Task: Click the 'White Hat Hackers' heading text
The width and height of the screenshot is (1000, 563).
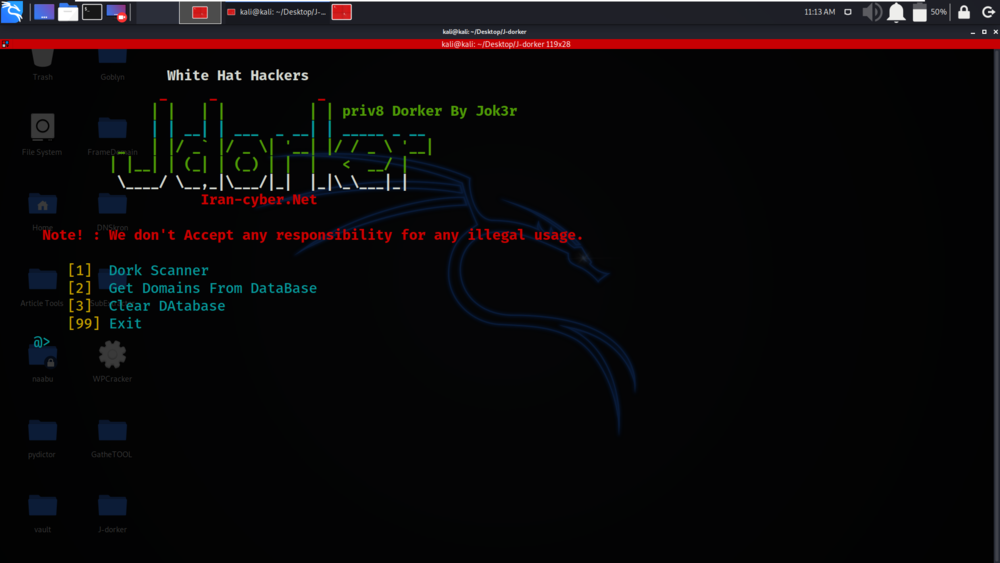Action: 237,75
